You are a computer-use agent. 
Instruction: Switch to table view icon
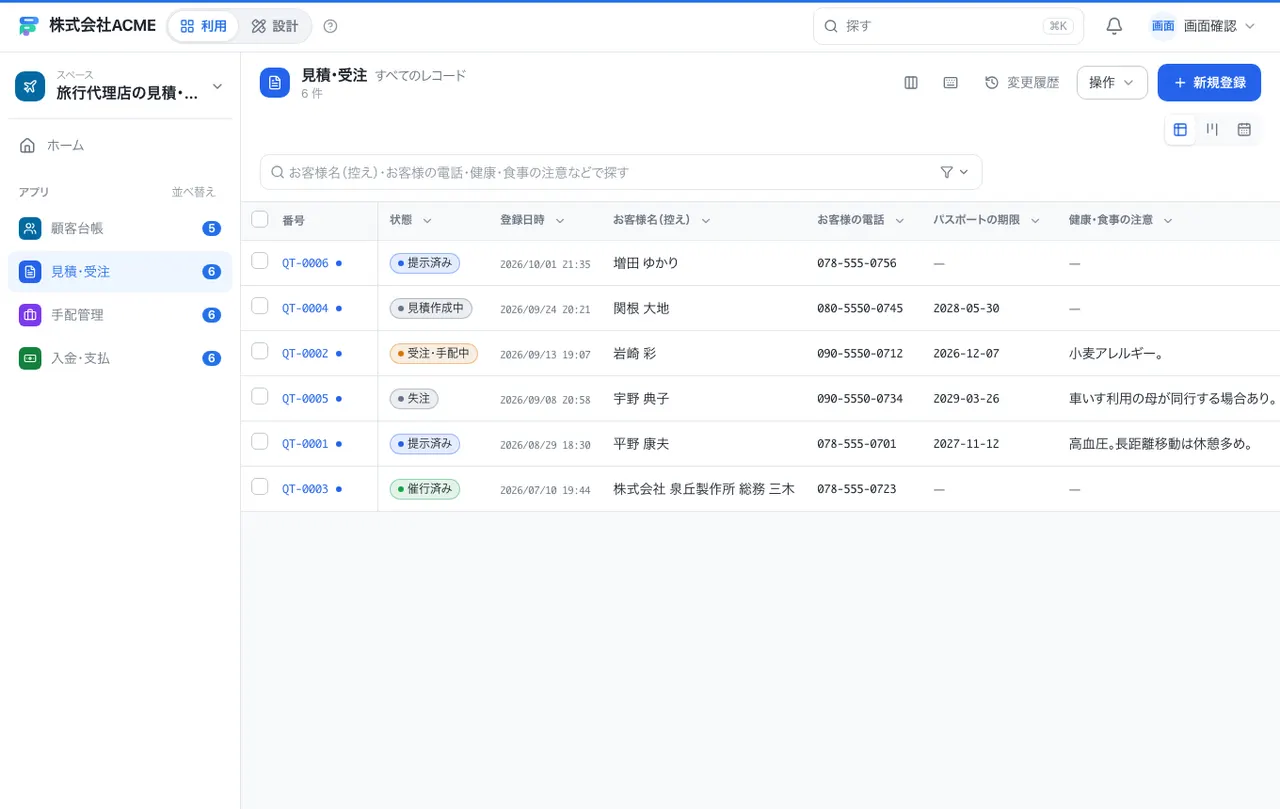(x=1180, y=129)
